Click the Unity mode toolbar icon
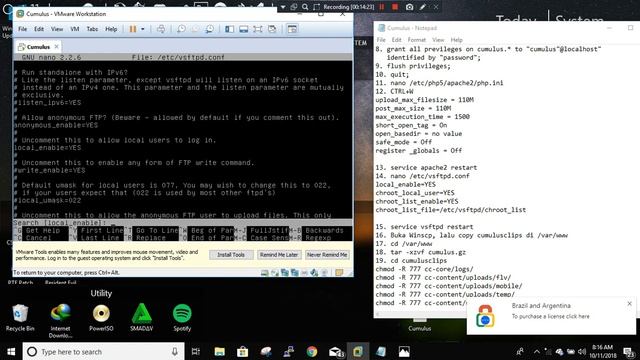Viewport: 640px width, 360px height. click(272, 29)
